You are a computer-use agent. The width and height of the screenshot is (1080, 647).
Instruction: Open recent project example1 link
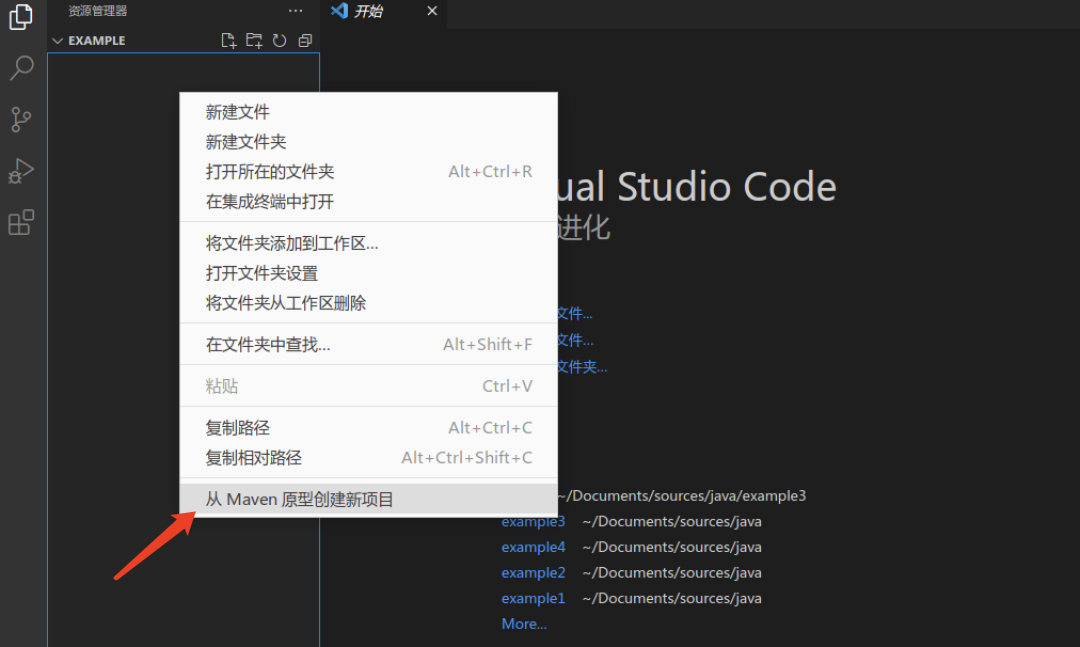(533, 598)
